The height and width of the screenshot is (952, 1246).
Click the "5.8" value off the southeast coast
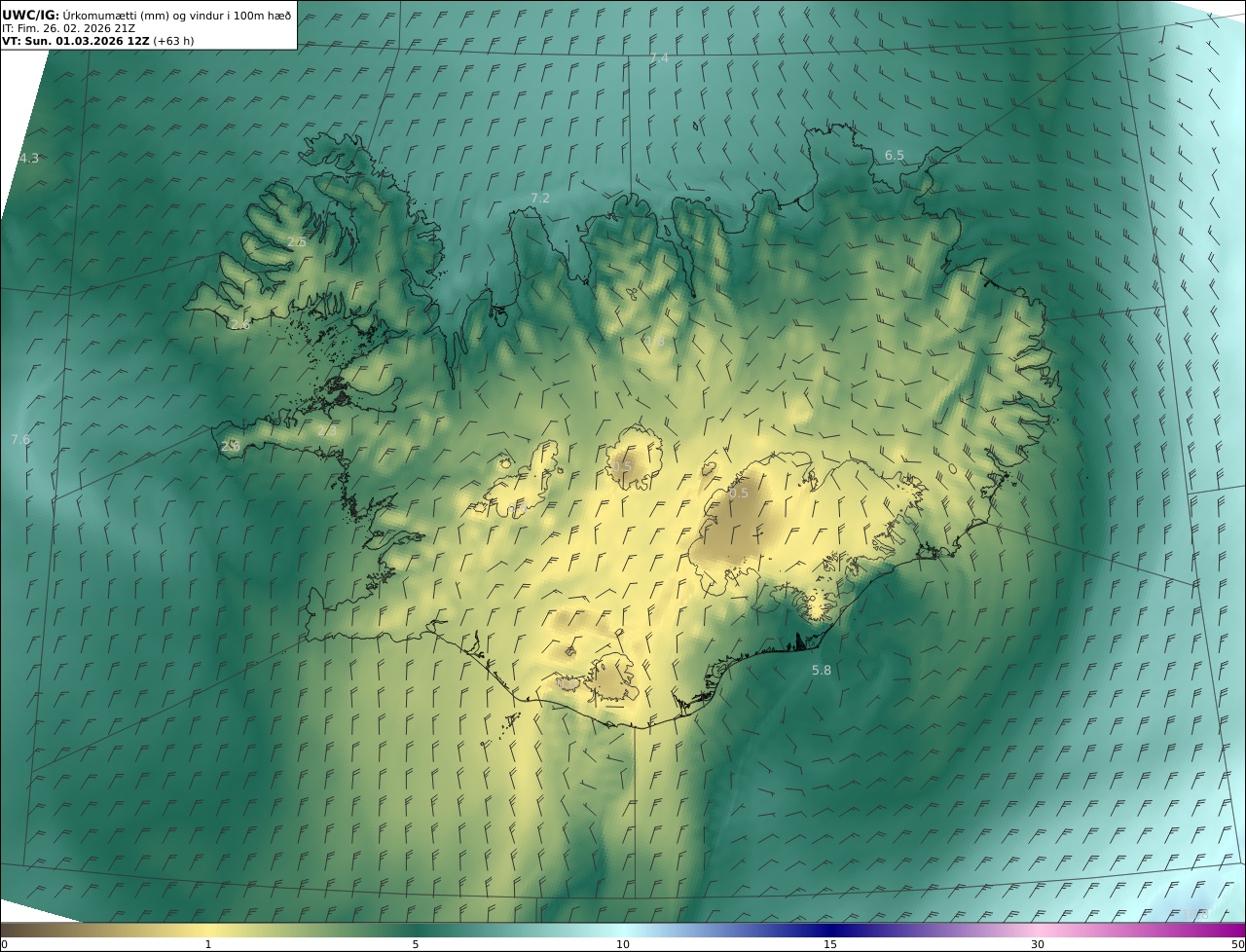(822, 671)
